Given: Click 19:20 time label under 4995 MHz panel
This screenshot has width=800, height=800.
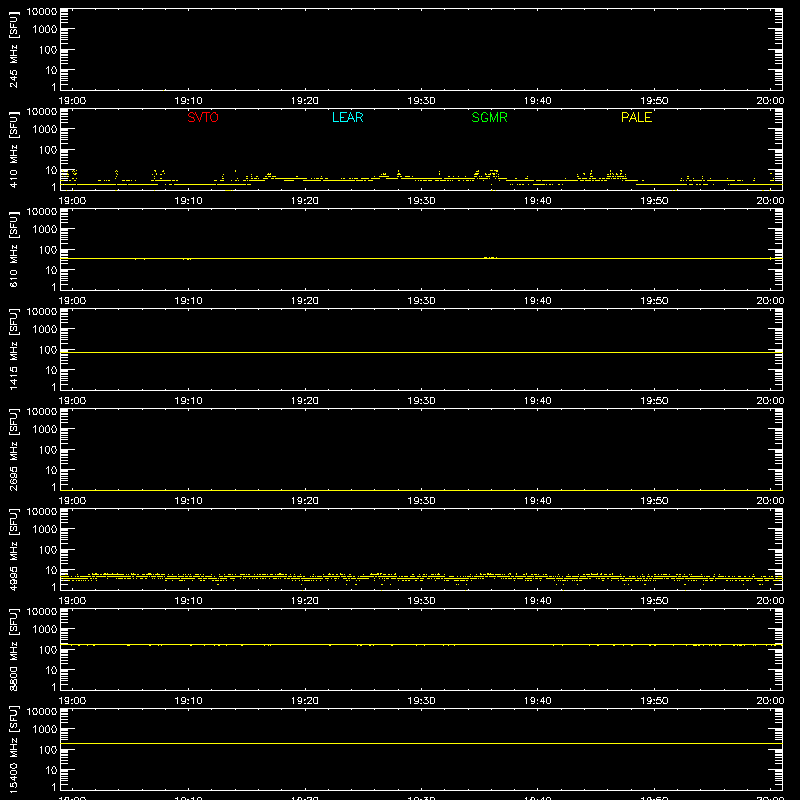Looking at the screenshot, I should pos(305,601).
